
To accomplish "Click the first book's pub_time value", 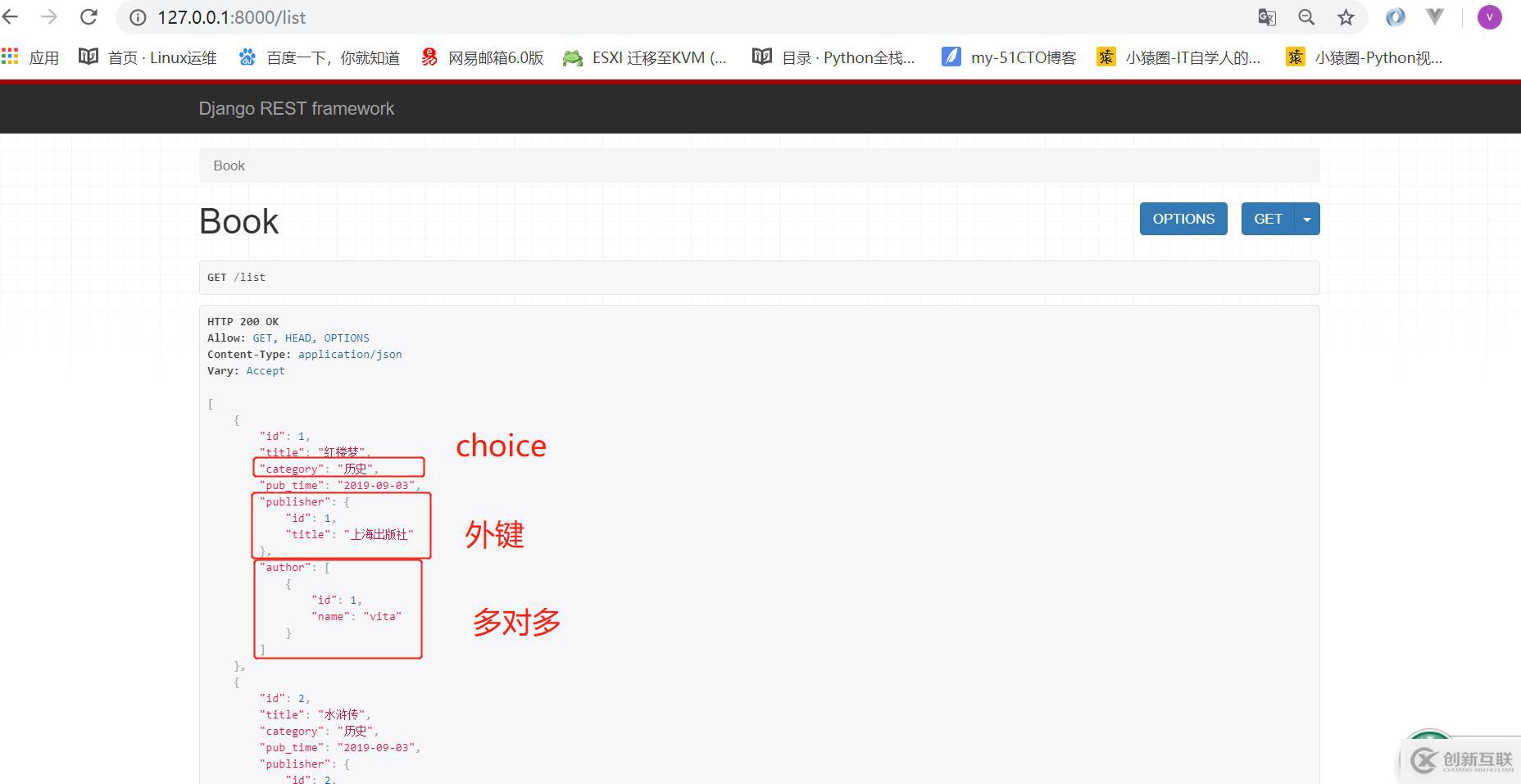I will (x=376, y=486).
